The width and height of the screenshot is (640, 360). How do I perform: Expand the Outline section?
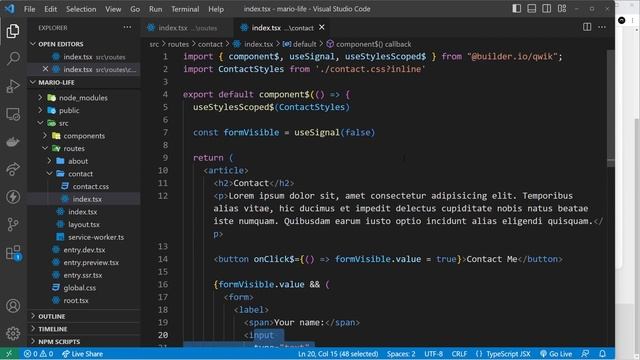(x=83, y=316)
